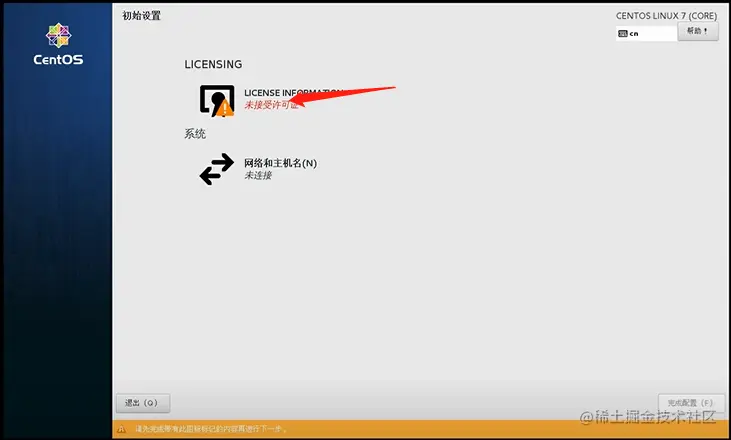Viewport: 731px width, 440px height.
Task: Click the CentOS logo emblem
Action: [x=58, y=35]
